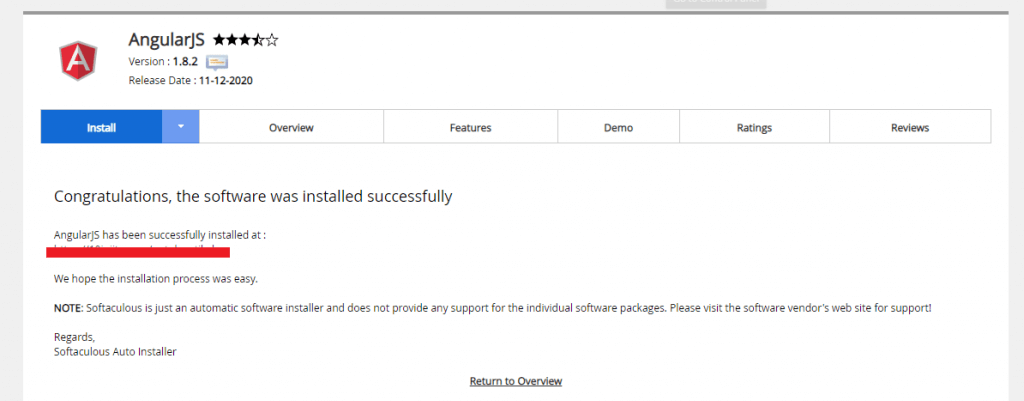View the Ratings tab

tap(754, 127)
